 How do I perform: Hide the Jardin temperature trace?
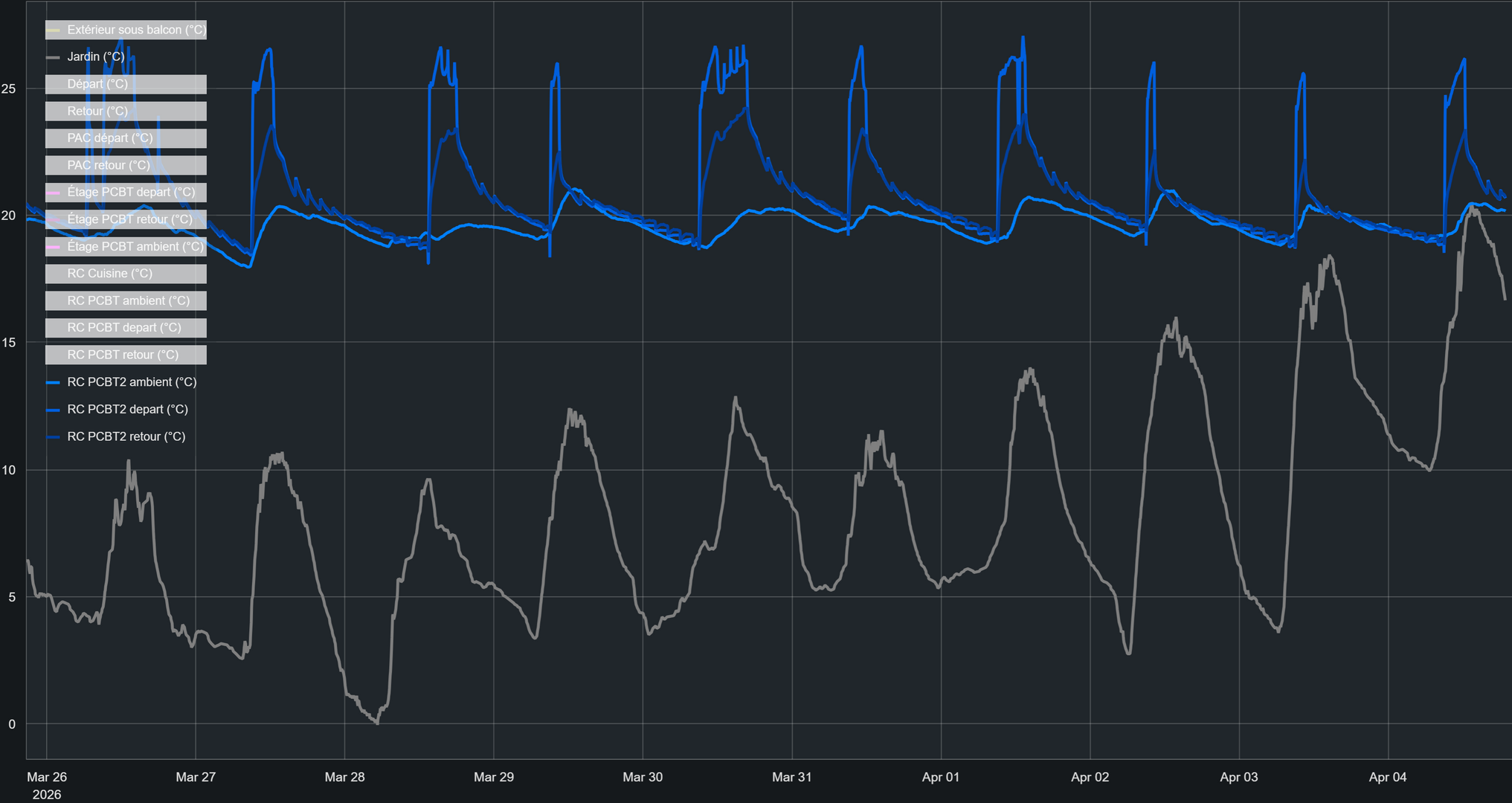(96, 57)
